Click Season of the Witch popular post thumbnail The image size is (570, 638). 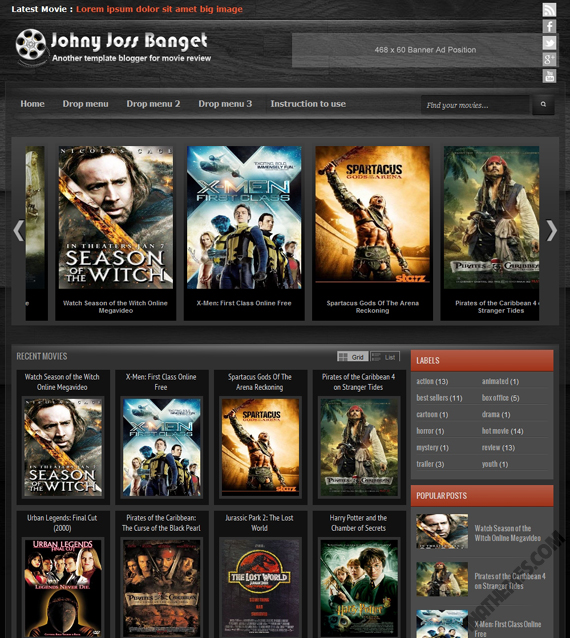(442, 531)
